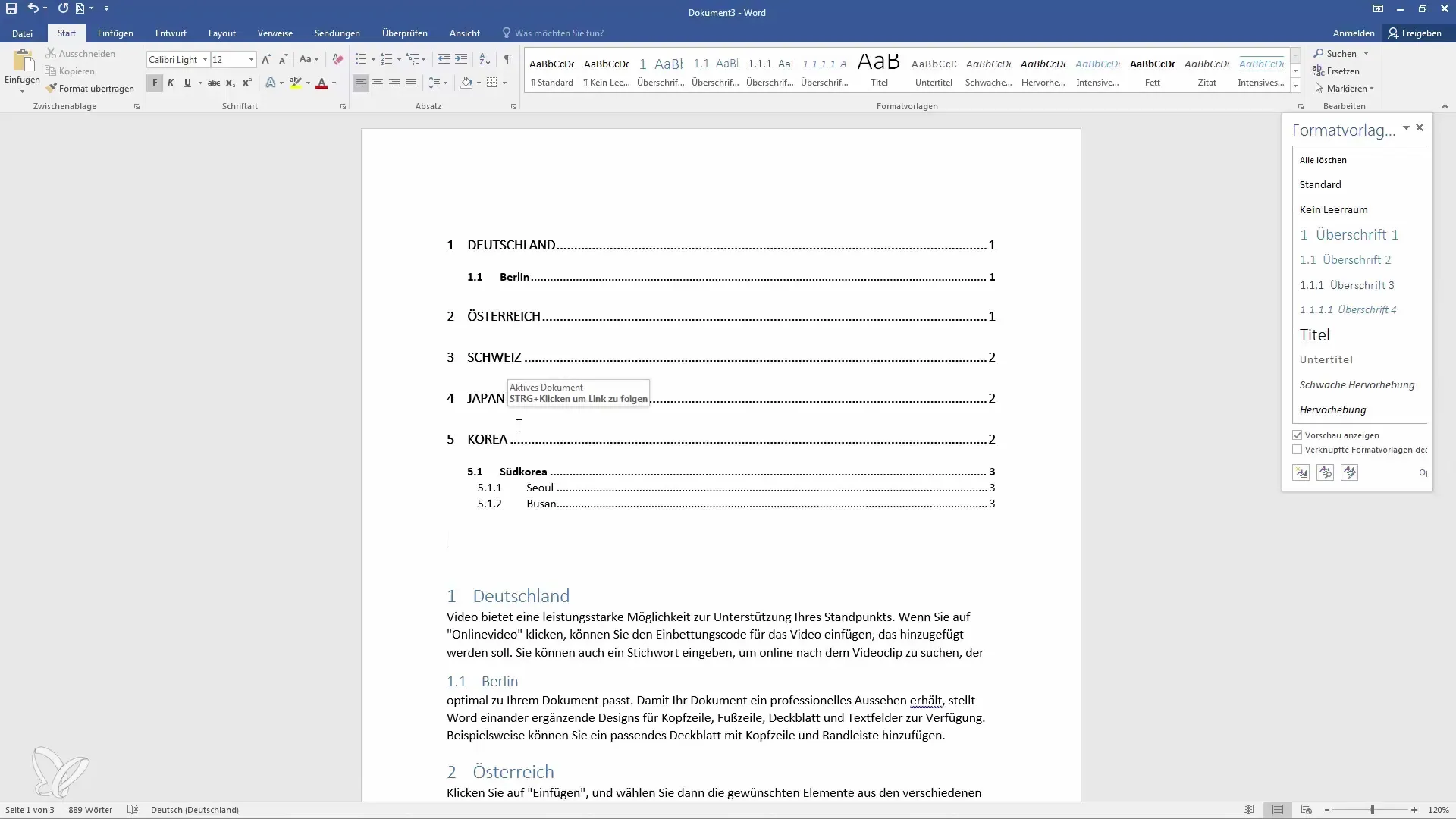Apply multilevel list
Image resolution: width=1456 pixels, height=819 pixels.
[413, 59]
